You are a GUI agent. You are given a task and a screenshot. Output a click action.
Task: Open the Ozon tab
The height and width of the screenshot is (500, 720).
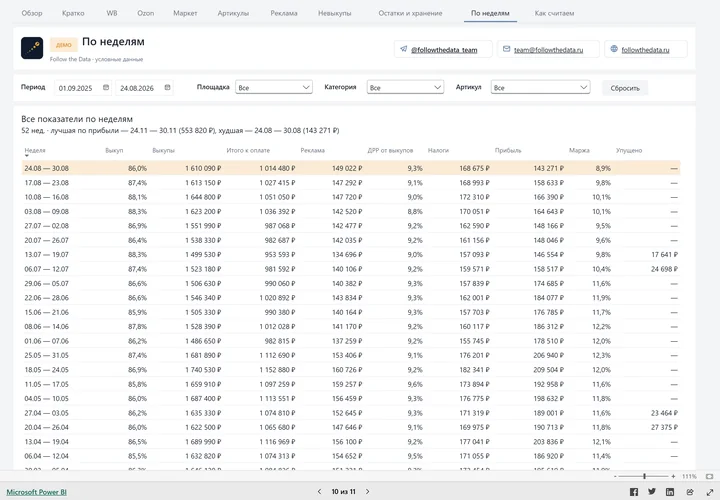(146, 13)
